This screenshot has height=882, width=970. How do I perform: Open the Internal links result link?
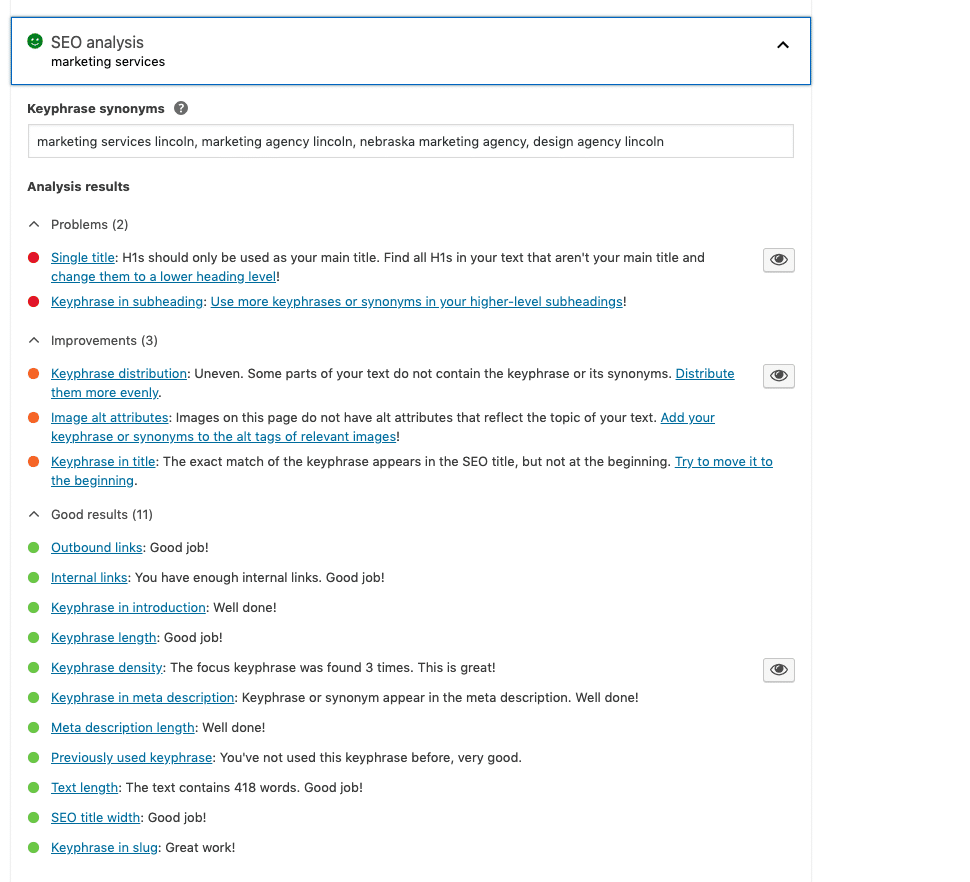89,578
